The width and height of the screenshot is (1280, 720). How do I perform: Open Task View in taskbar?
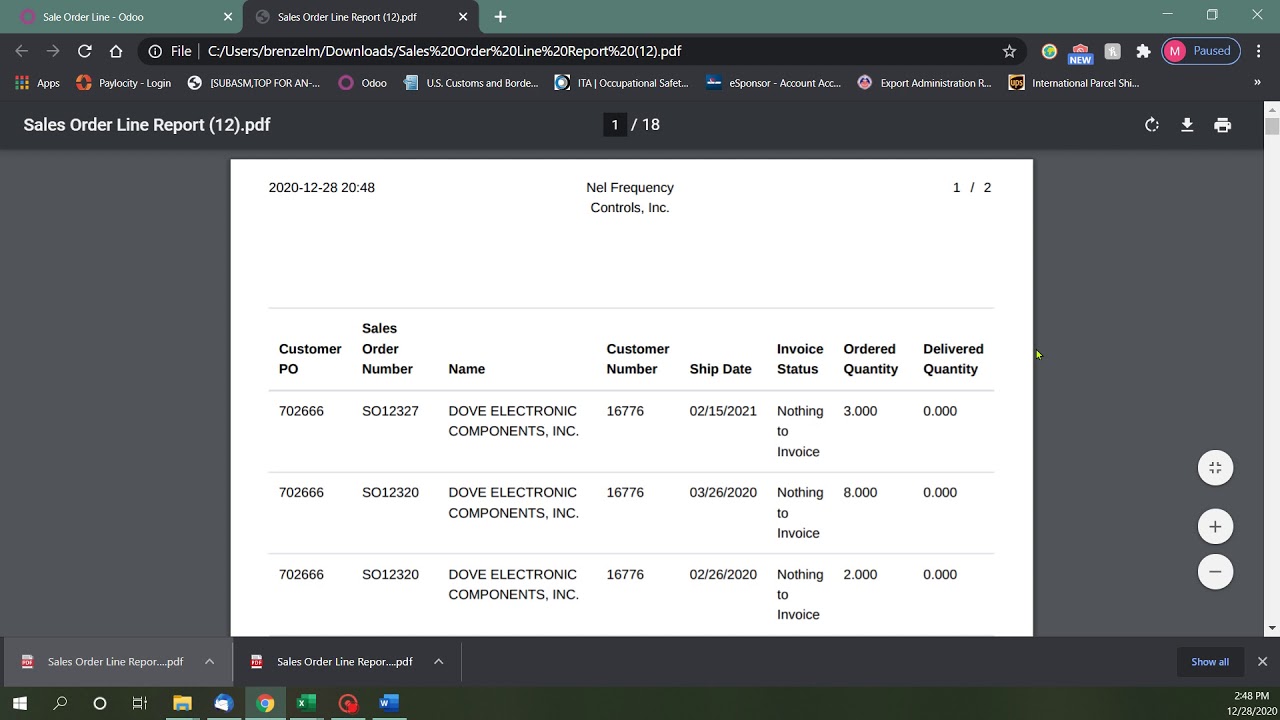140,703
